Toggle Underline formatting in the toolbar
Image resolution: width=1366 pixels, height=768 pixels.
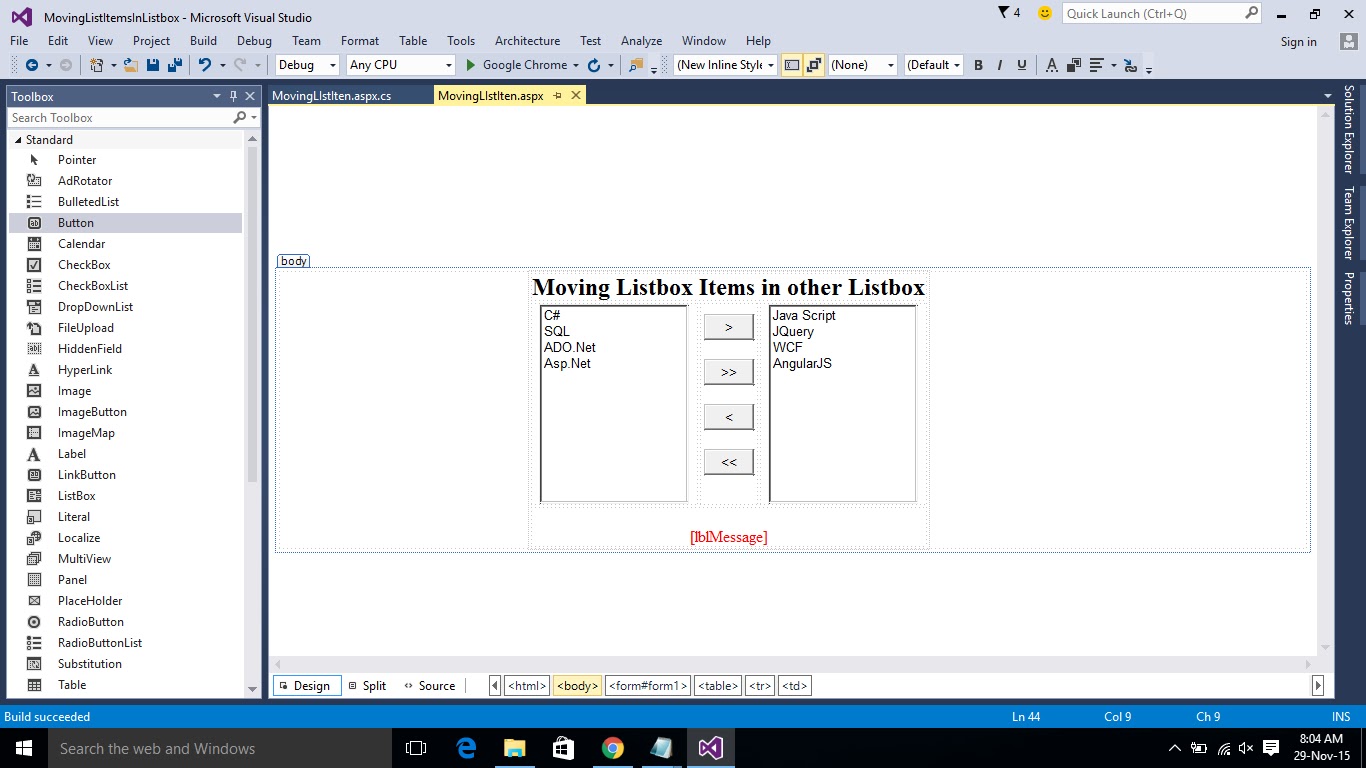pos(1021,64)
